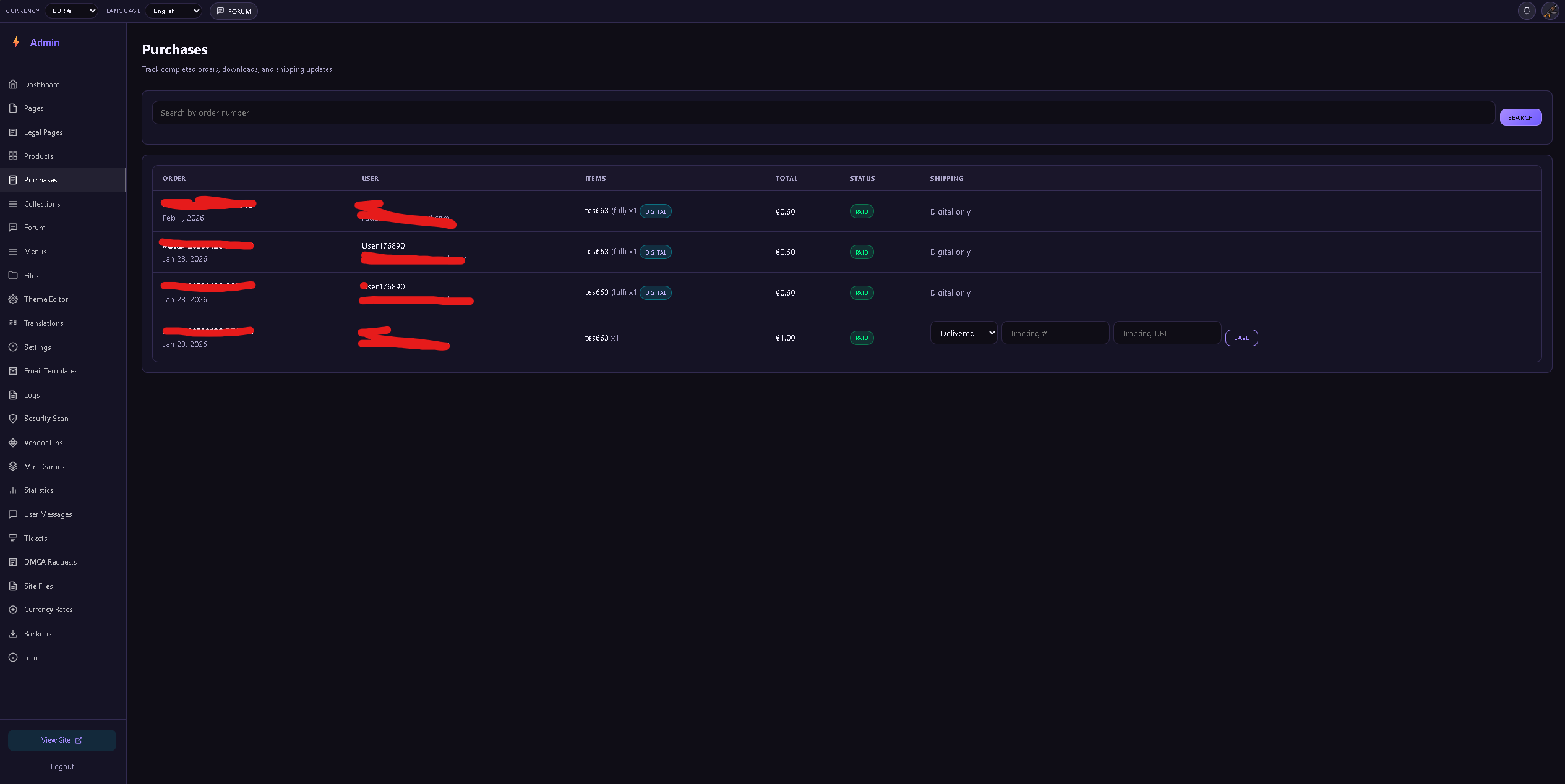Image resolution: width=1565 pixels, height=784 pixels.
Task: Click the Statistics bar chart icon
Action: 13,490
